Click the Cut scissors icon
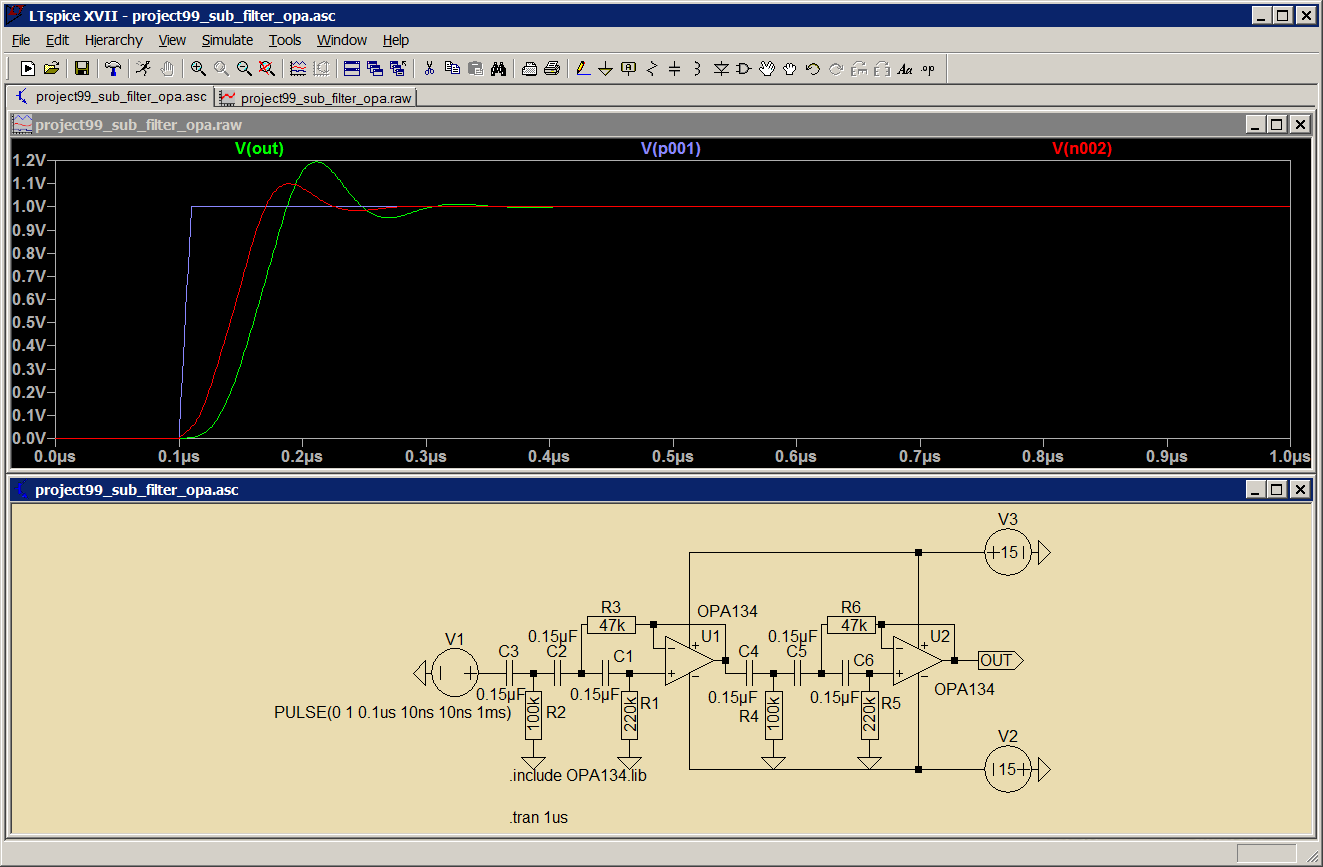 click(x=429, y=68)
